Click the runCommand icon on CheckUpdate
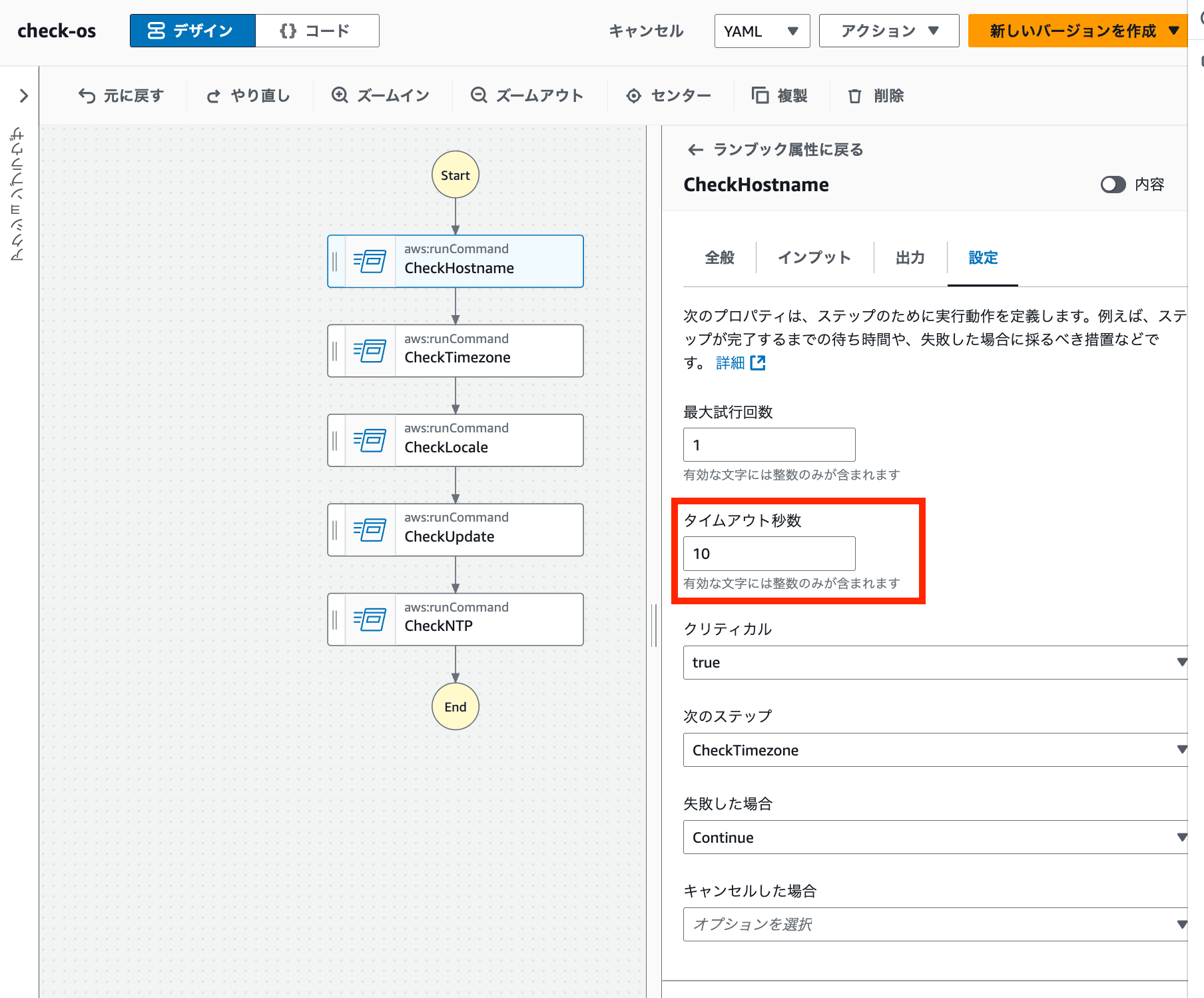The image size is (1204, 998). [x=370, y=530]
